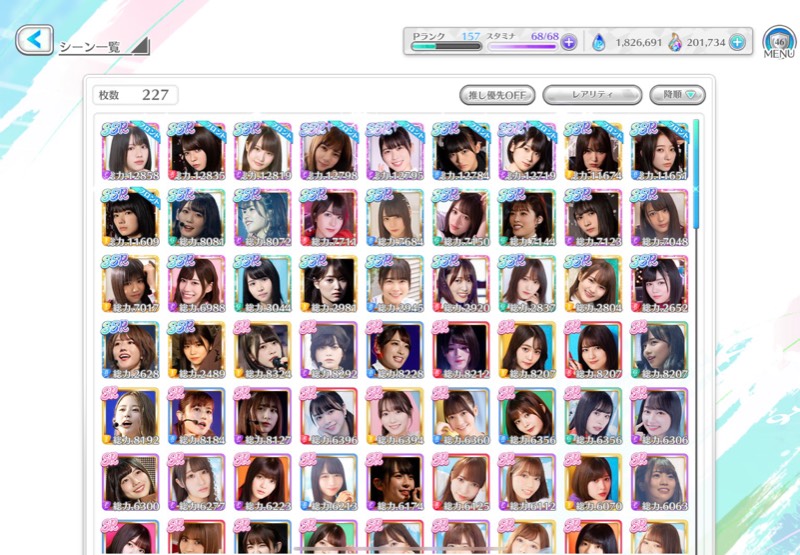This screenshot has width=800, height=555.
Task: Select the SSR card with 総力11609
Action: click(131, 218)
